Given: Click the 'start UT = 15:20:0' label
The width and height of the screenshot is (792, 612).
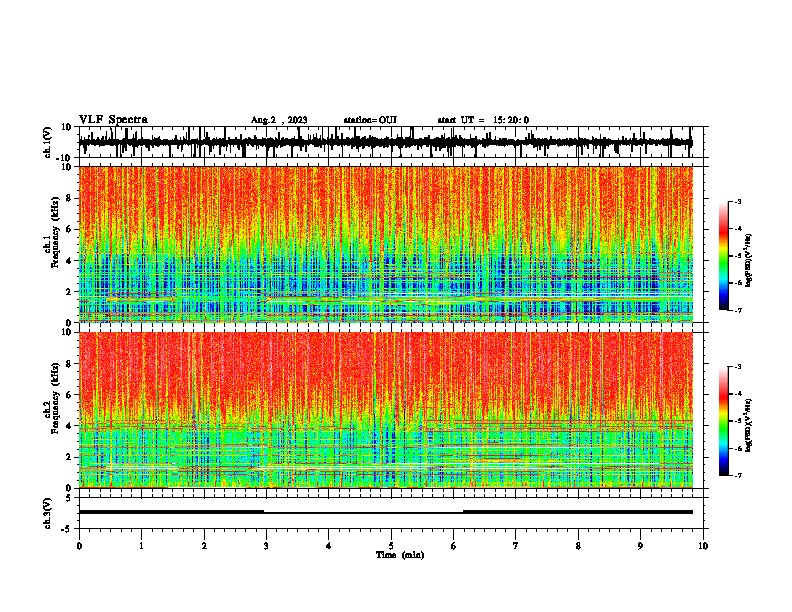Looking at the screenshot, I should [x=483, y=120].
